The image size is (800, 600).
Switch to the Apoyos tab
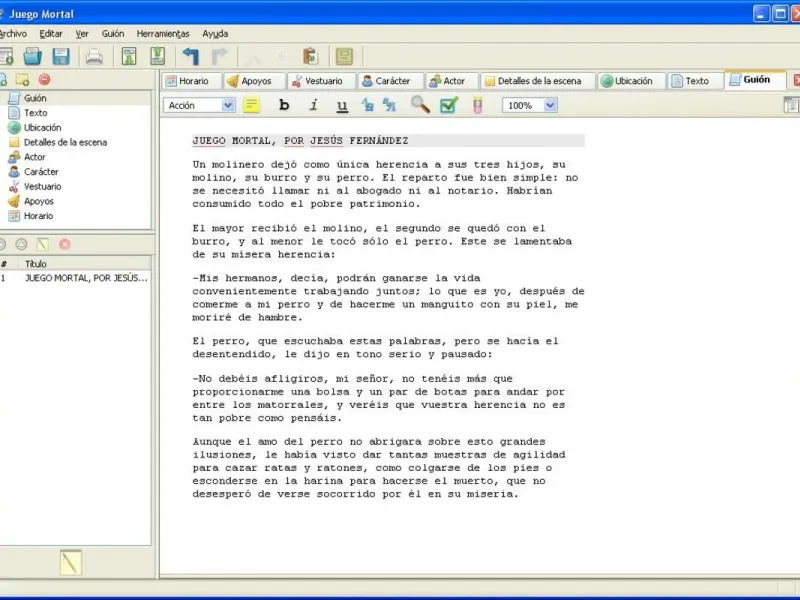255,81
